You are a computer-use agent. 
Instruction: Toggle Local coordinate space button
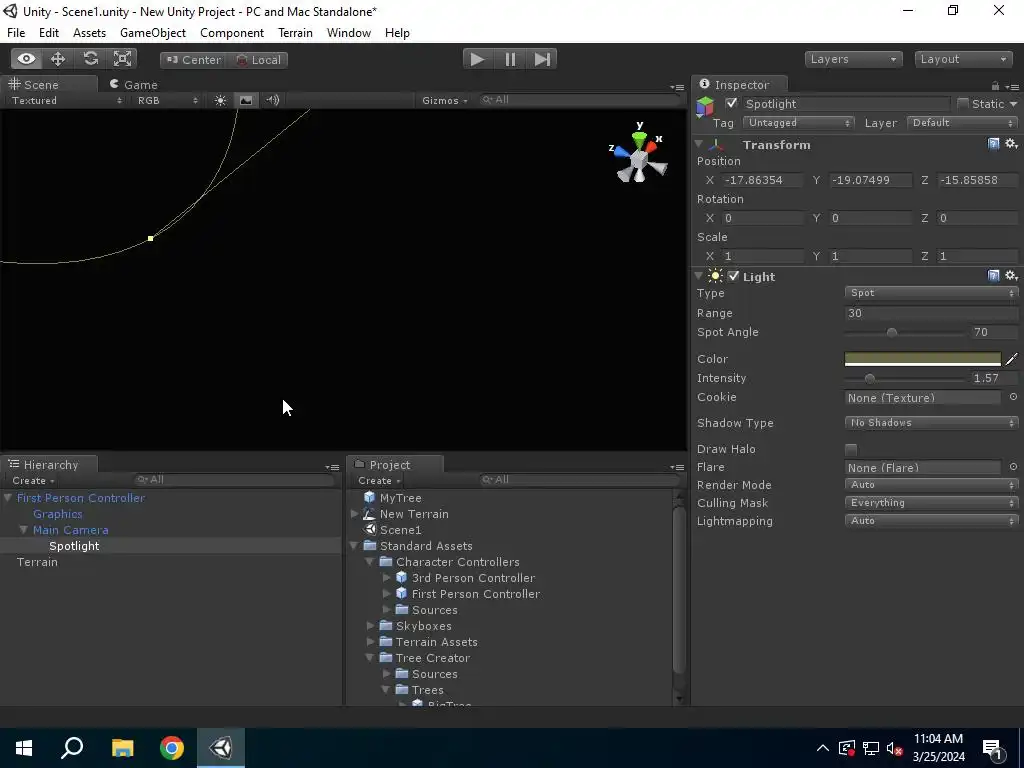click(x=257, y=60)
